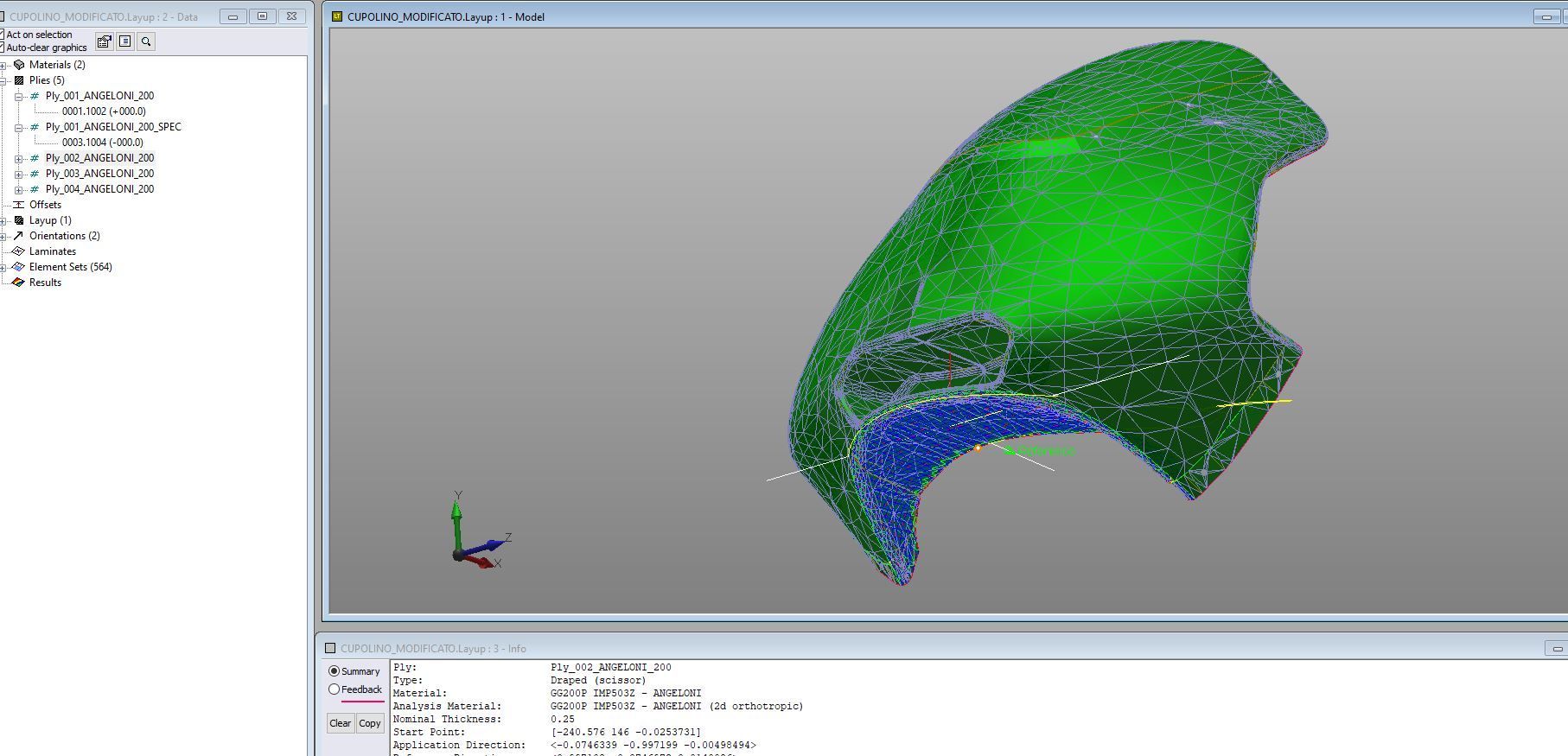Toggle the Auto-clear graphics checkbox
This screenshot has width=1568, height=756.
(x=2, y=48)
